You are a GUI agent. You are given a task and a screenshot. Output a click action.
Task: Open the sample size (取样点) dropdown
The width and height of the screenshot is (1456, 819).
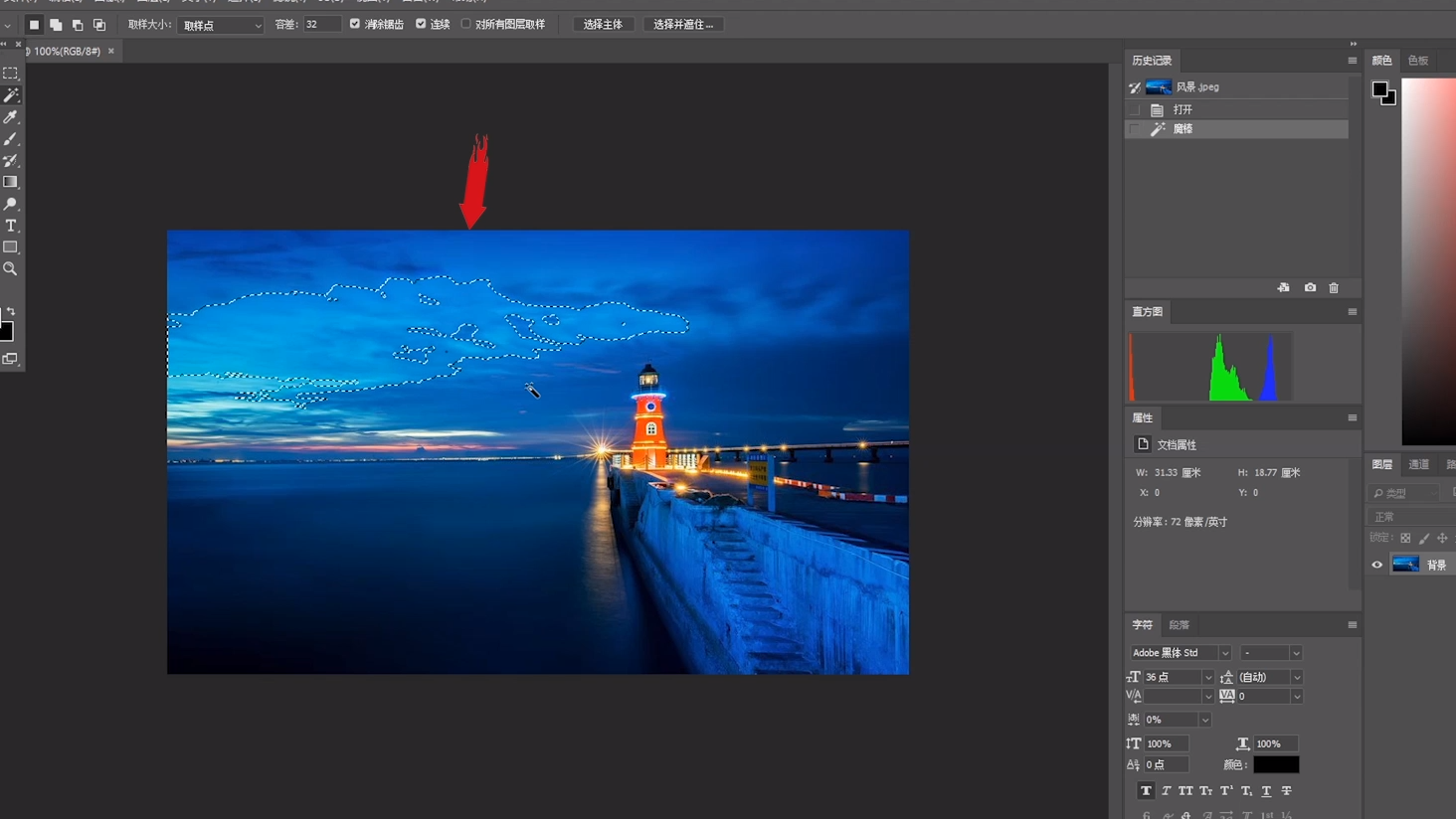coord(220,25)
